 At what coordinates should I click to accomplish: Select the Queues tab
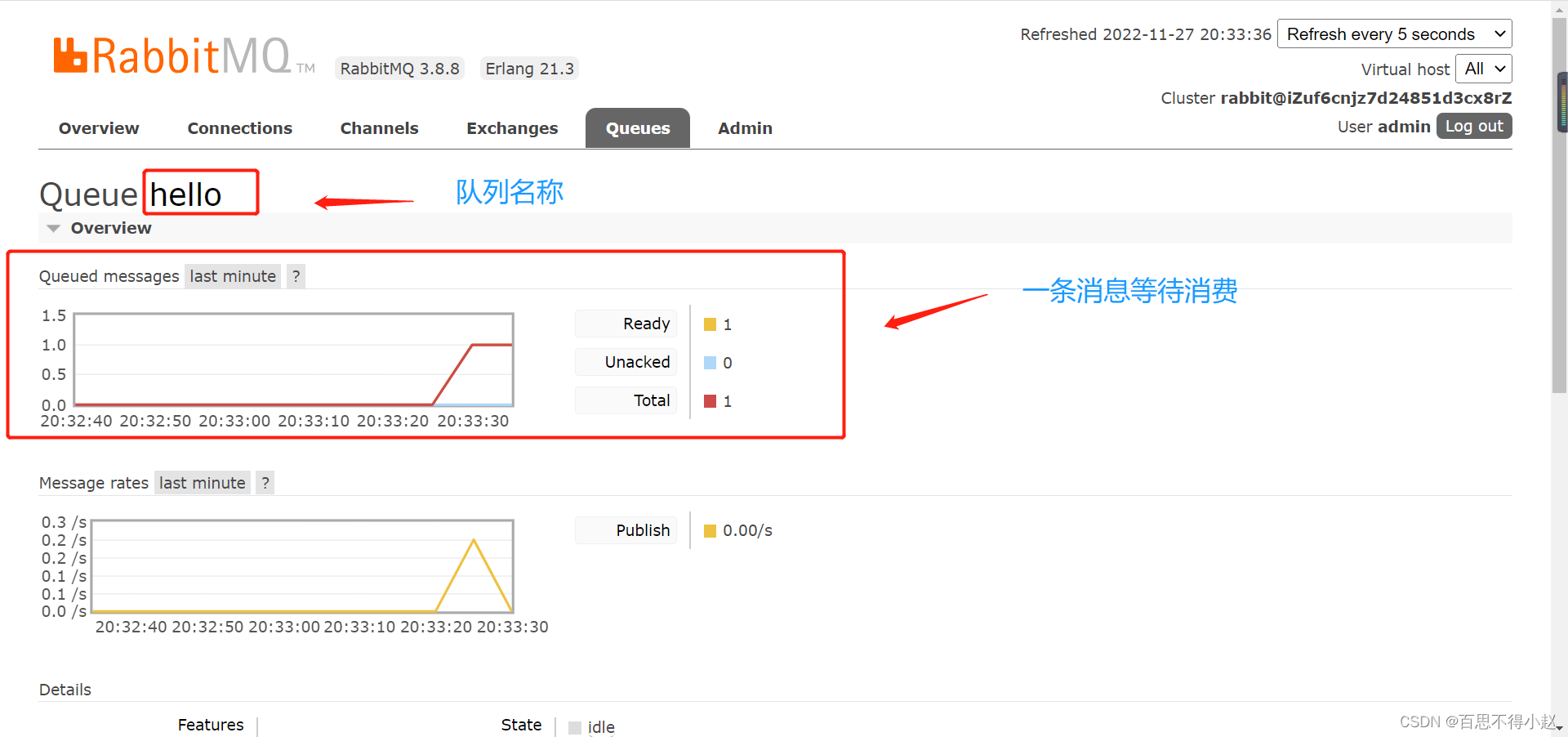(638, 128)
